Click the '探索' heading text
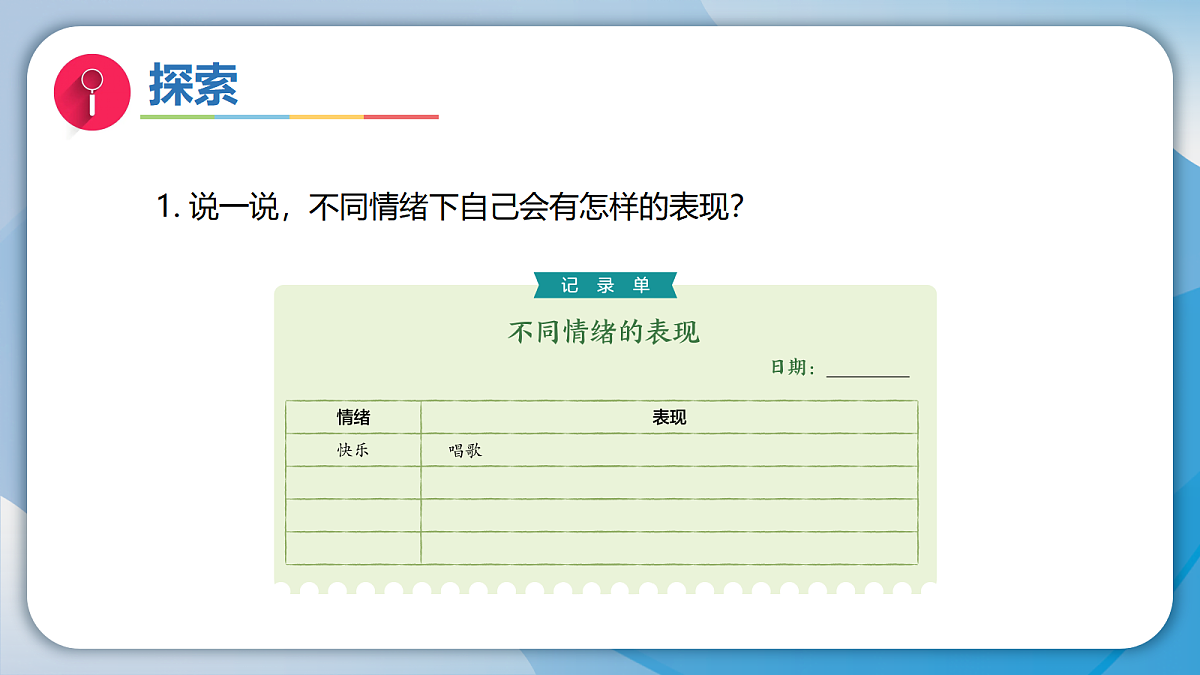 (x=194, y=85)
